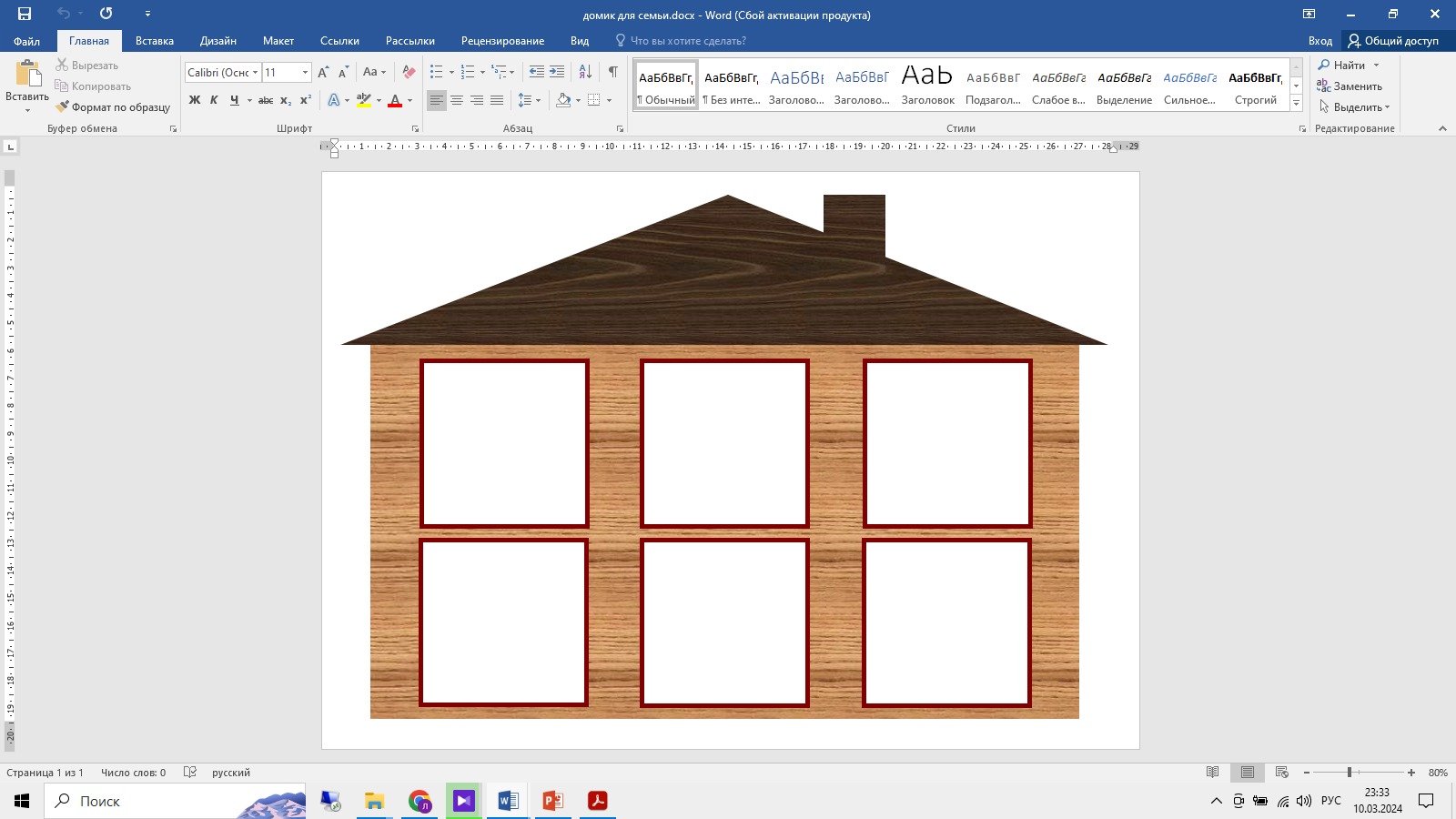The width and height of the screenshot is (1456, 819).
Task: Save the document with the floppy disk icon
Action: click(x=25, y=14)
